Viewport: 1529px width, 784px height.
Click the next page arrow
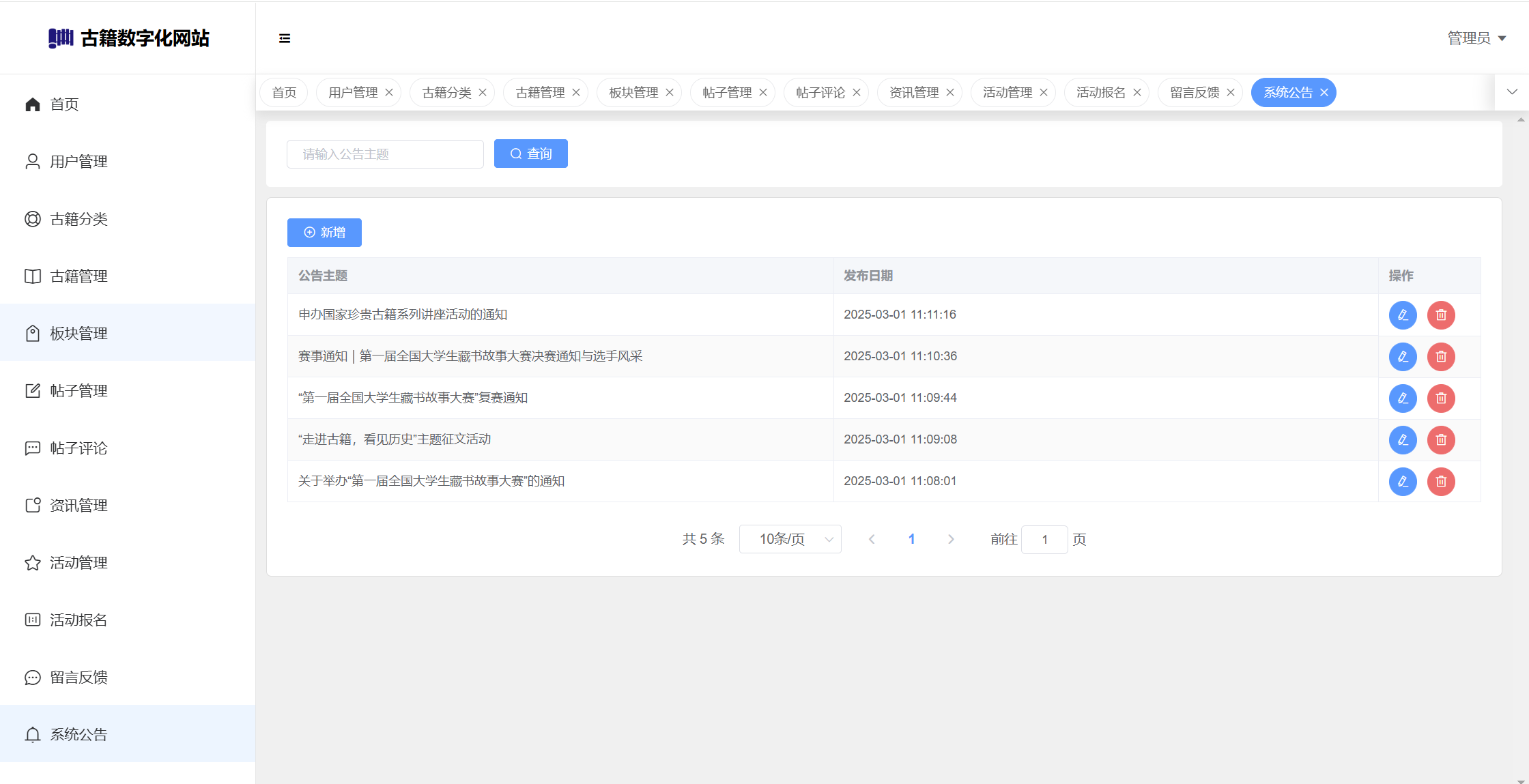click(x=951, y=539)
